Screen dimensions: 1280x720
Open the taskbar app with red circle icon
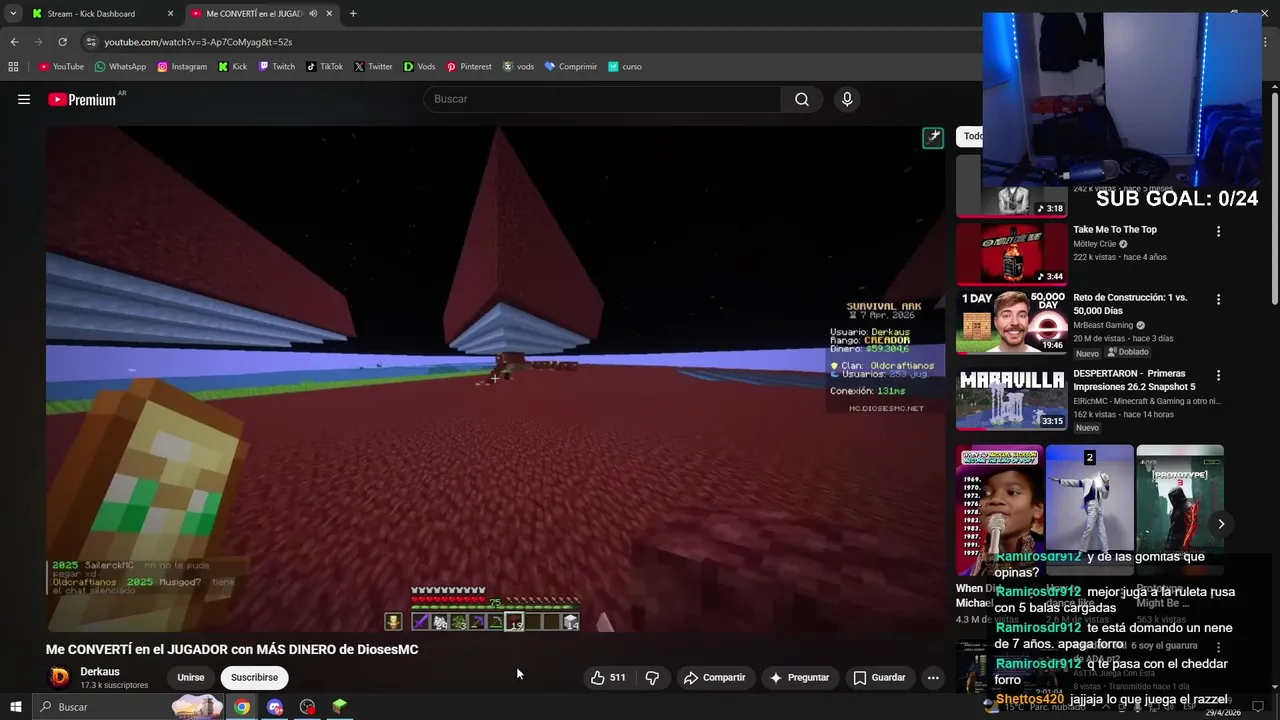[307, 707]
